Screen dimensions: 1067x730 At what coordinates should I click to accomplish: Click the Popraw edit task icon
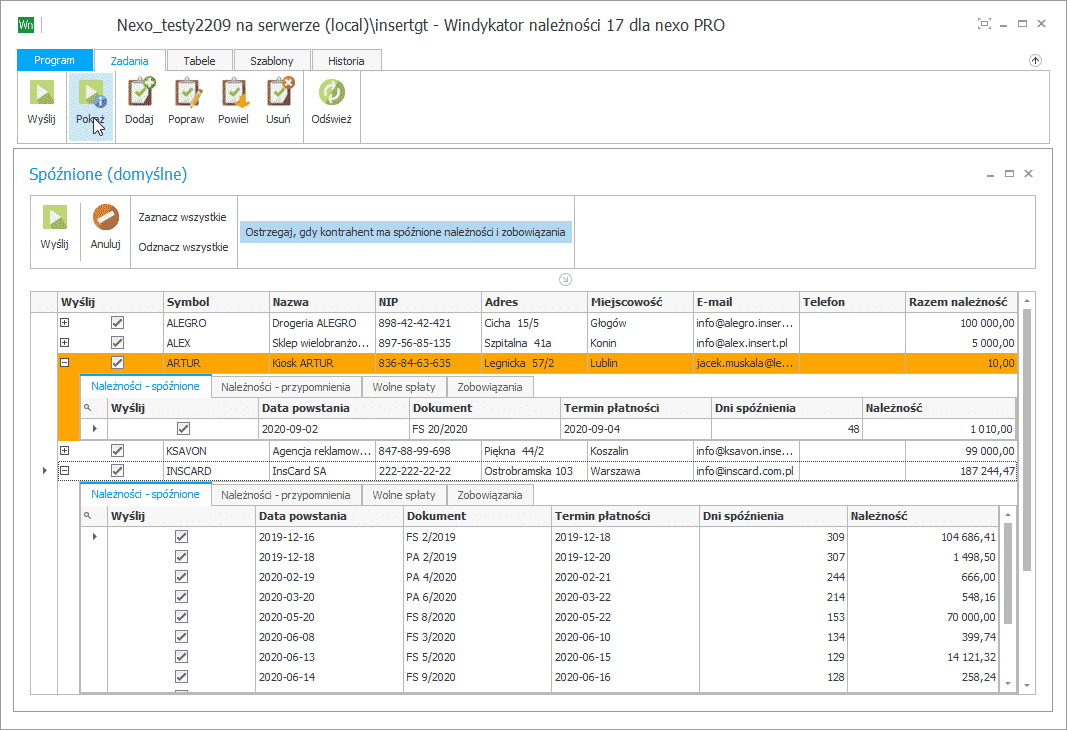(186, 93)
